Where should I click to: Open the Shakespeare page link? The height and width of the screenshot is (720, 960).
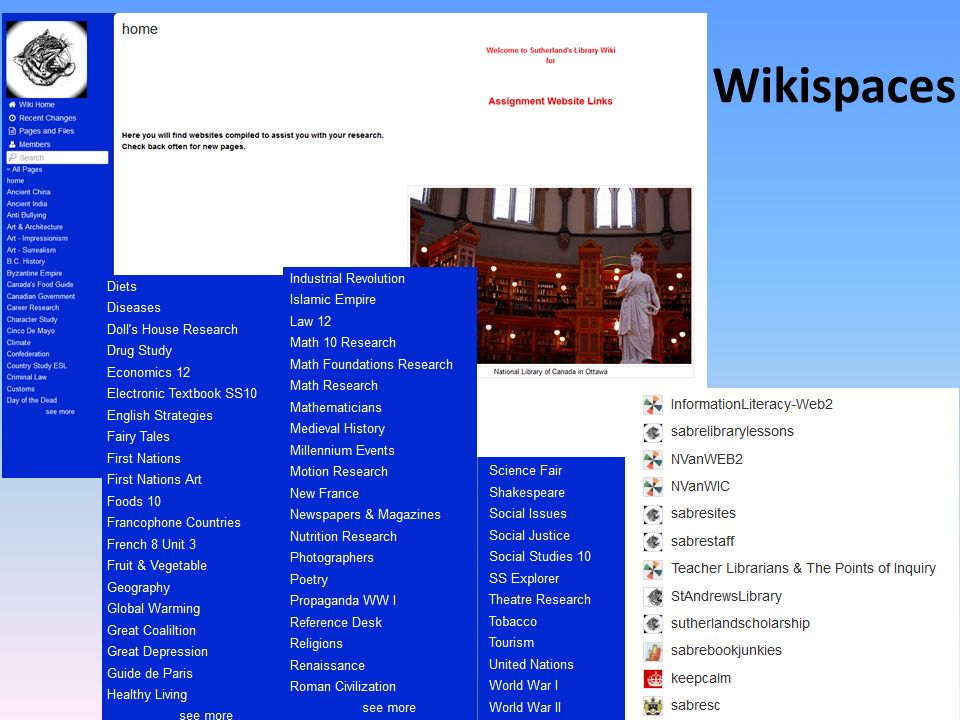coord(527,493)
